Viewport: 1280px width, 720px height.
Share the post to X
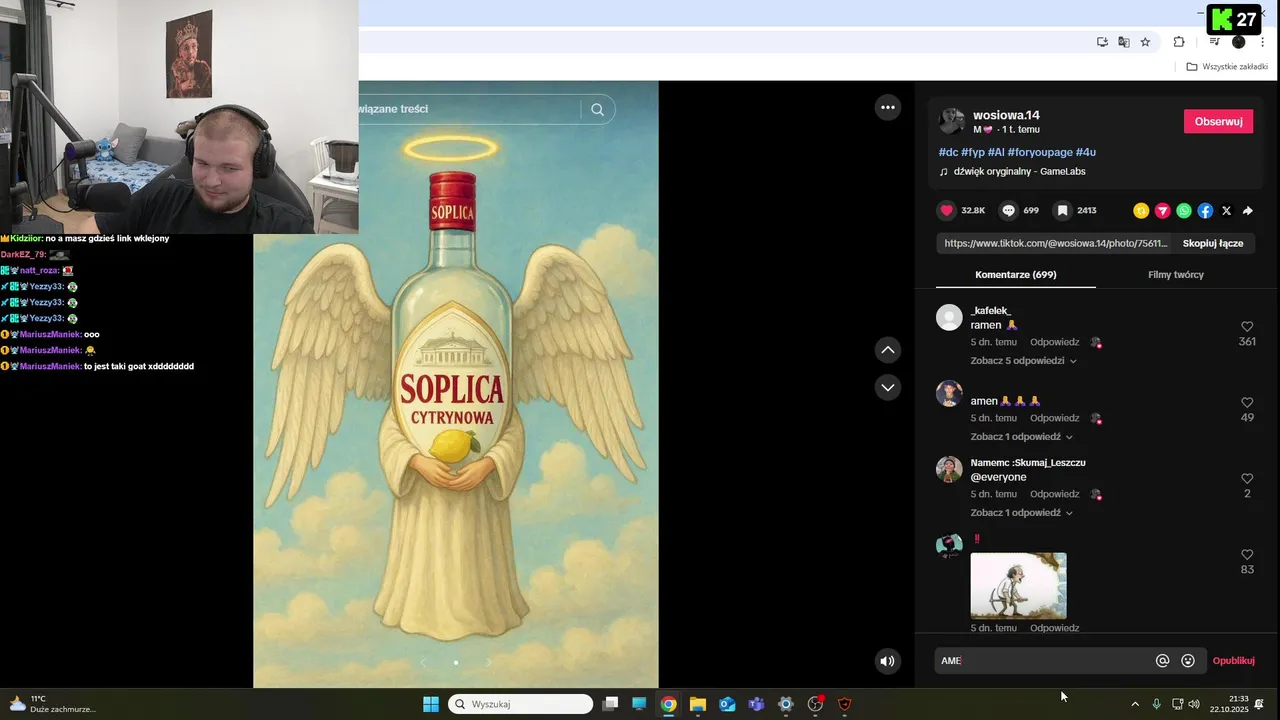click(1226, 211)
